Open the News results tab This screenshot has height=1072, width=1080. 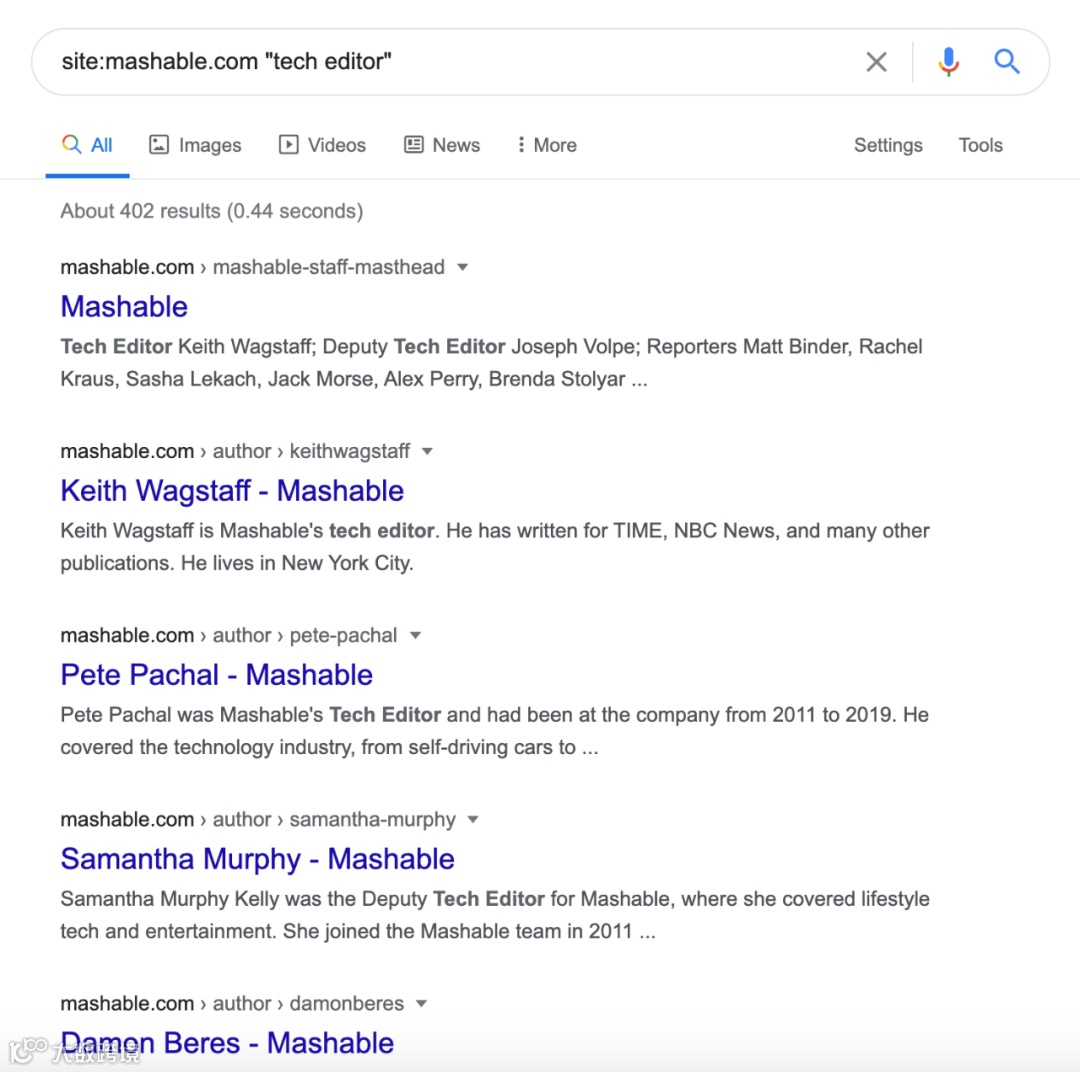(x=442, y=145)
